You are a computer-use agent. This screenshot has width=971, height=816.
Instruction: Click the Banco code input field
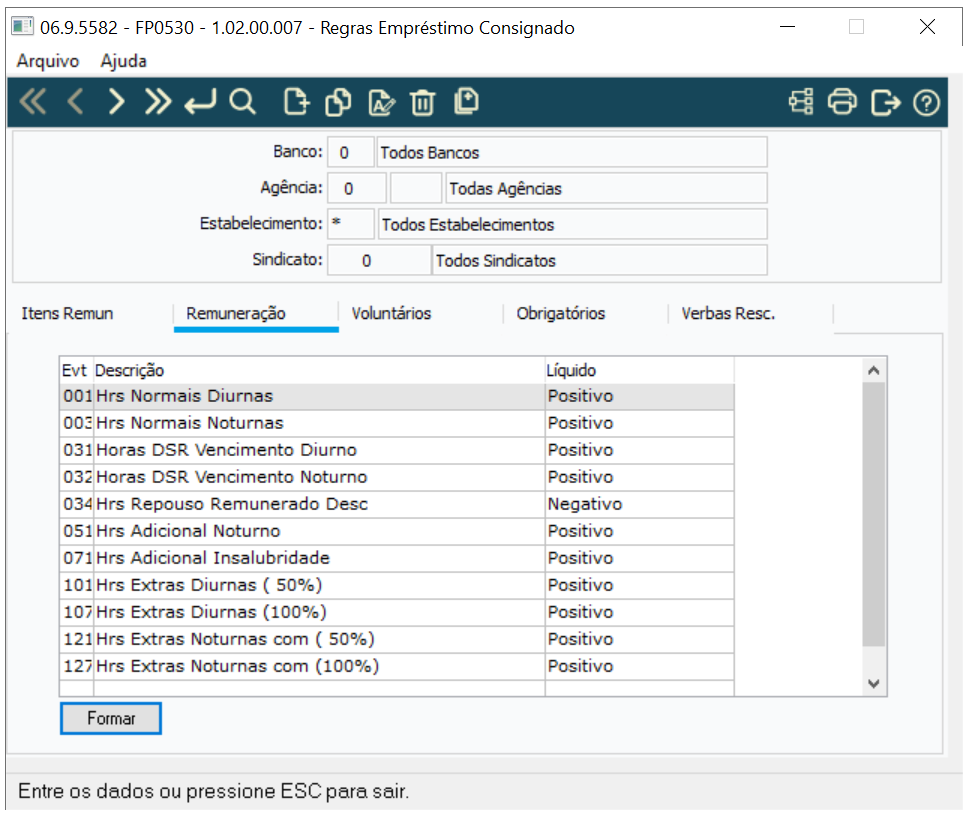[350, 153]
